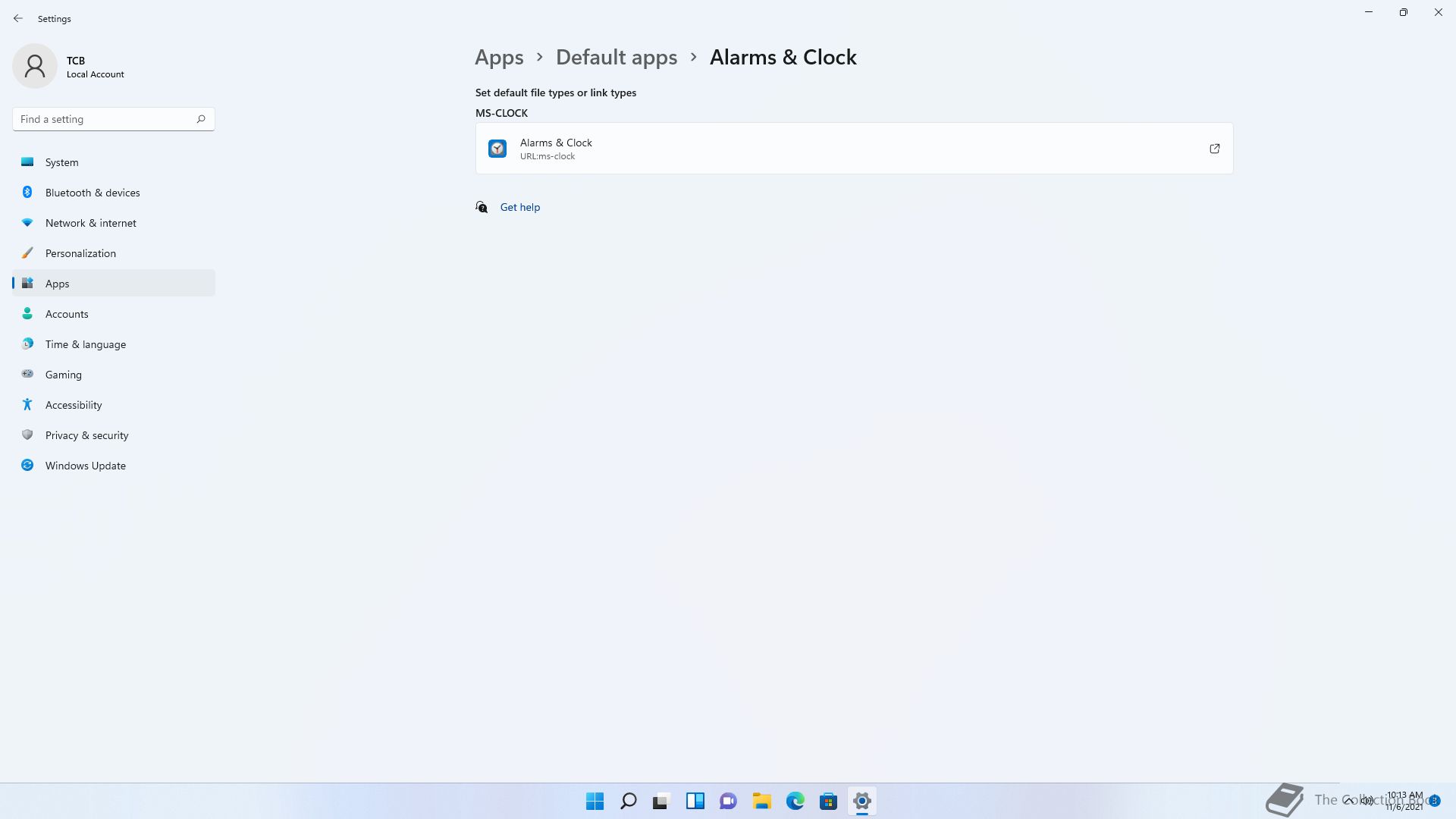Screen dimensions: 1456x819
Task: Click the Get help chat icon
Action: 482,207
